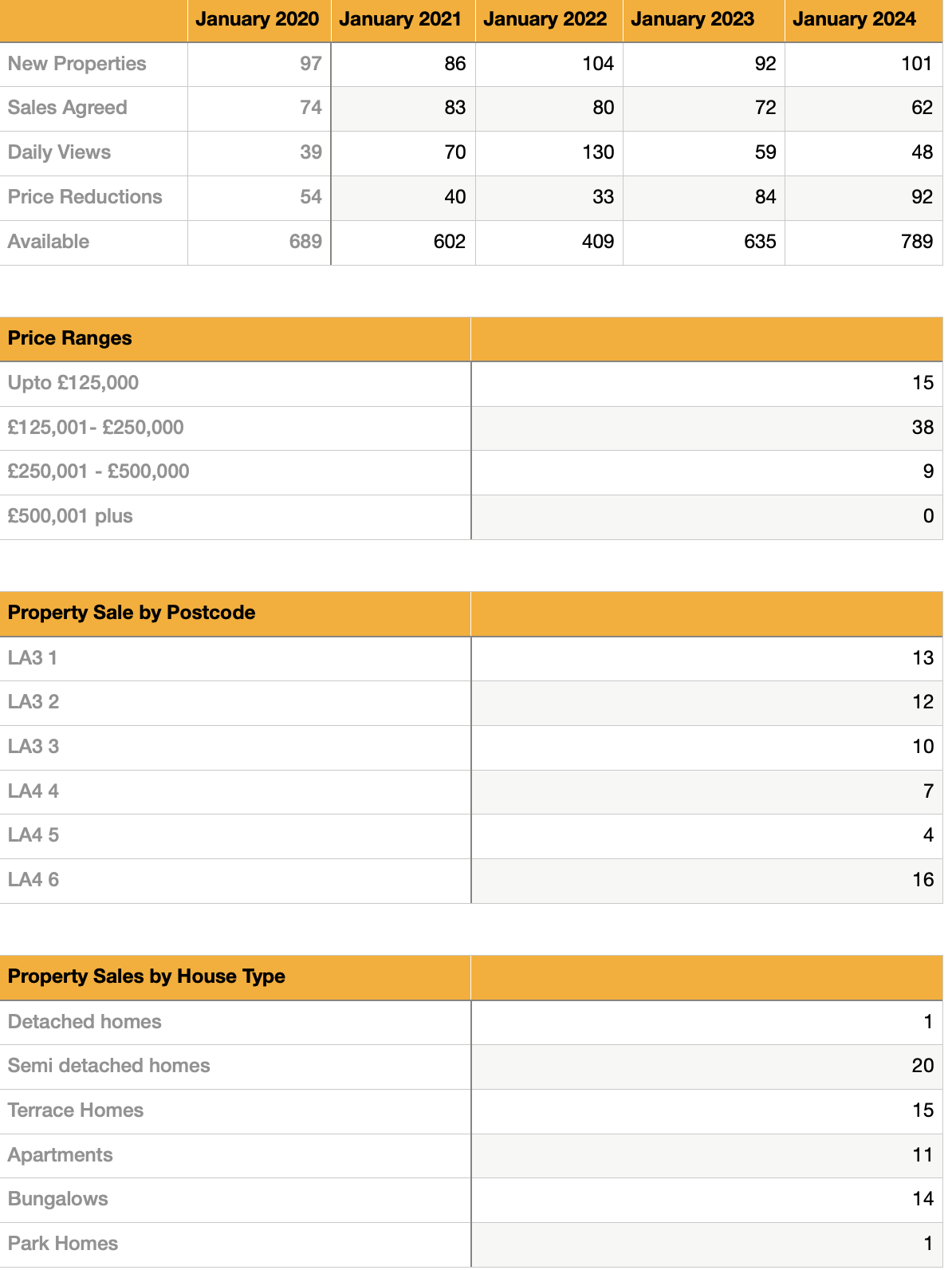Select the January 2024 column header
Image resolution: width=952 pixels, height=1270 pixels.
tap(854, 20)
